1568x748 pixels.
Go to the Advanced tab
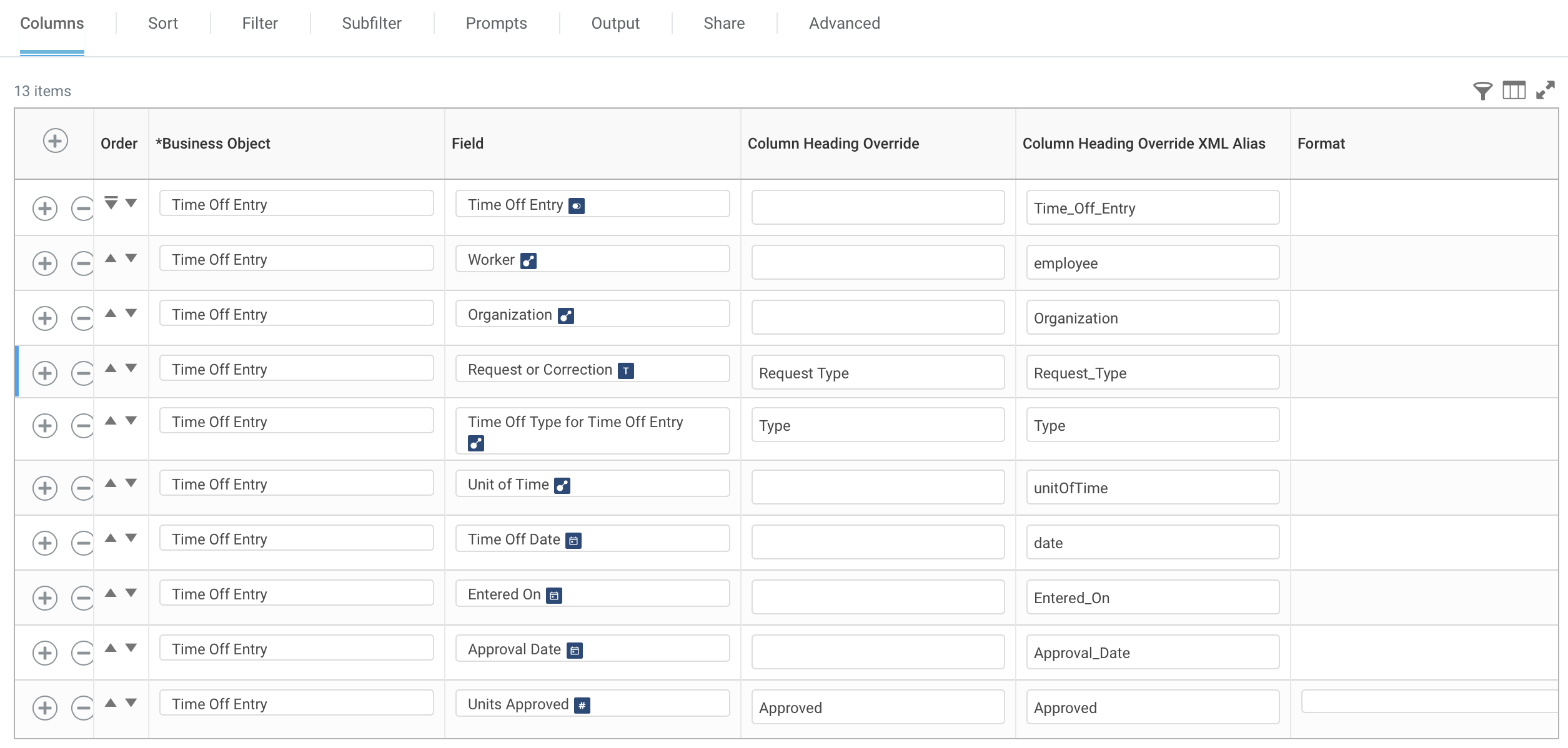click(x=844, y=24)
